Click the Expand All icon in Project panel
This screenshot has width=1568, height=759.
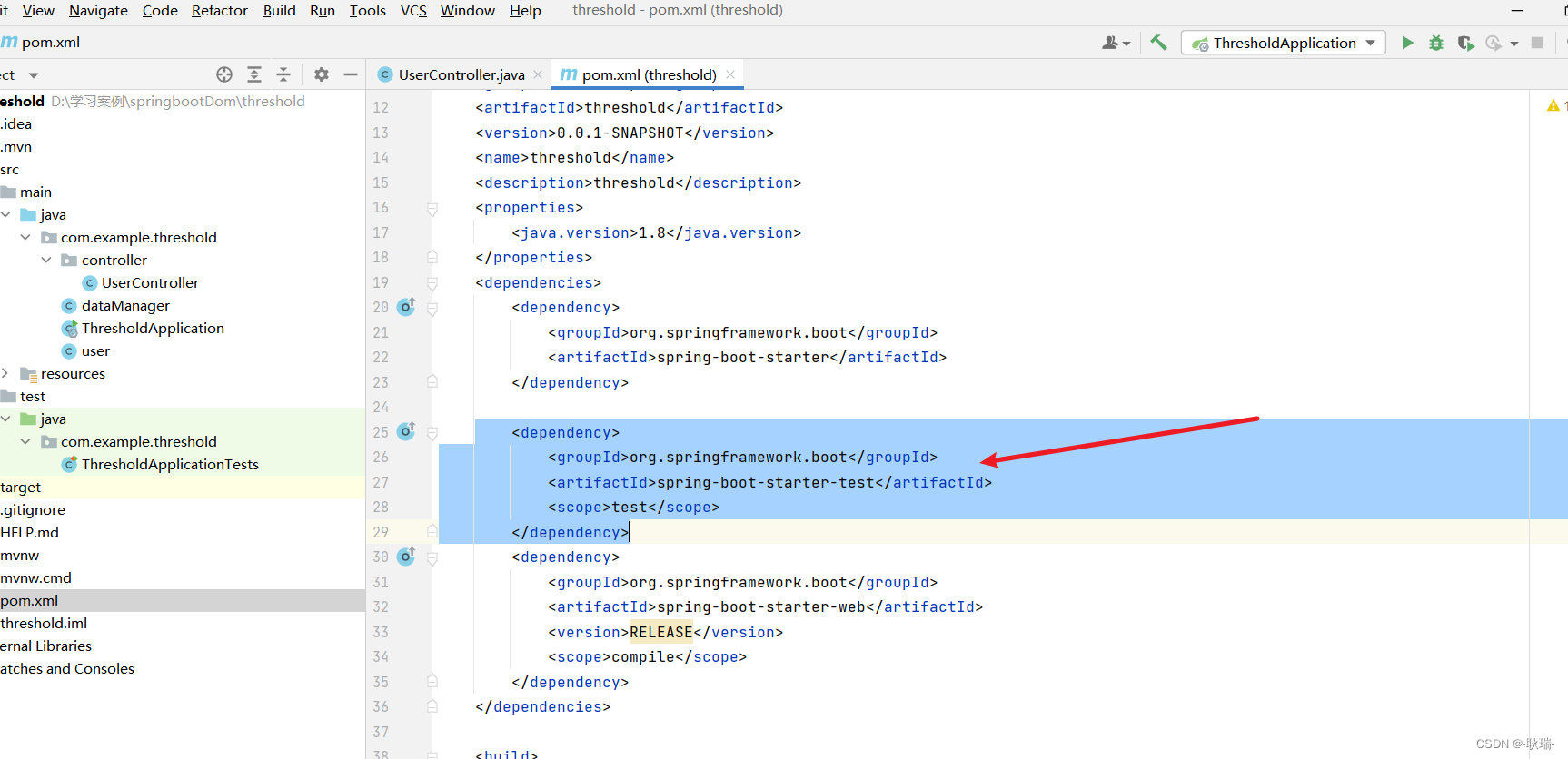coord(254,74)
